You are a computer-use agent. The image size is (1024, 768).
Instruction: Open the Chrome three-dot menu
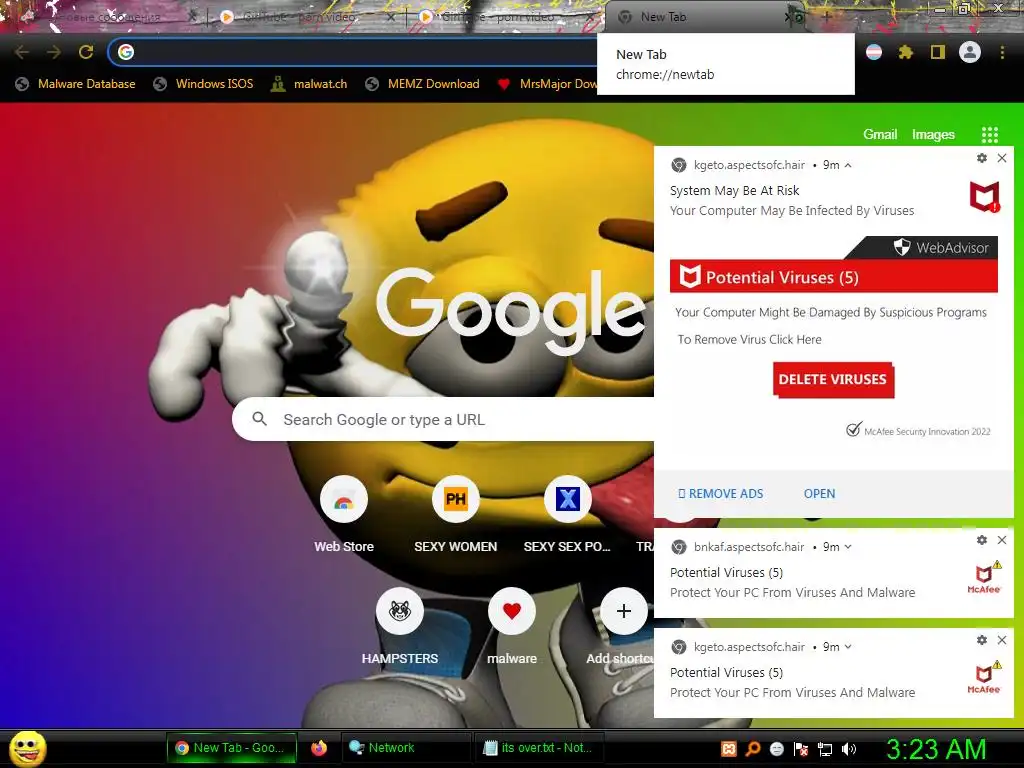pos(1002,52)
